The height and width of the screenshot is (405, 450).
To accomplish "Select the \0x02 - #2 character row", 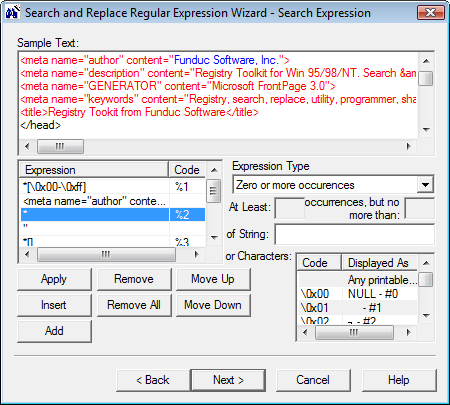I will (357, 320).
